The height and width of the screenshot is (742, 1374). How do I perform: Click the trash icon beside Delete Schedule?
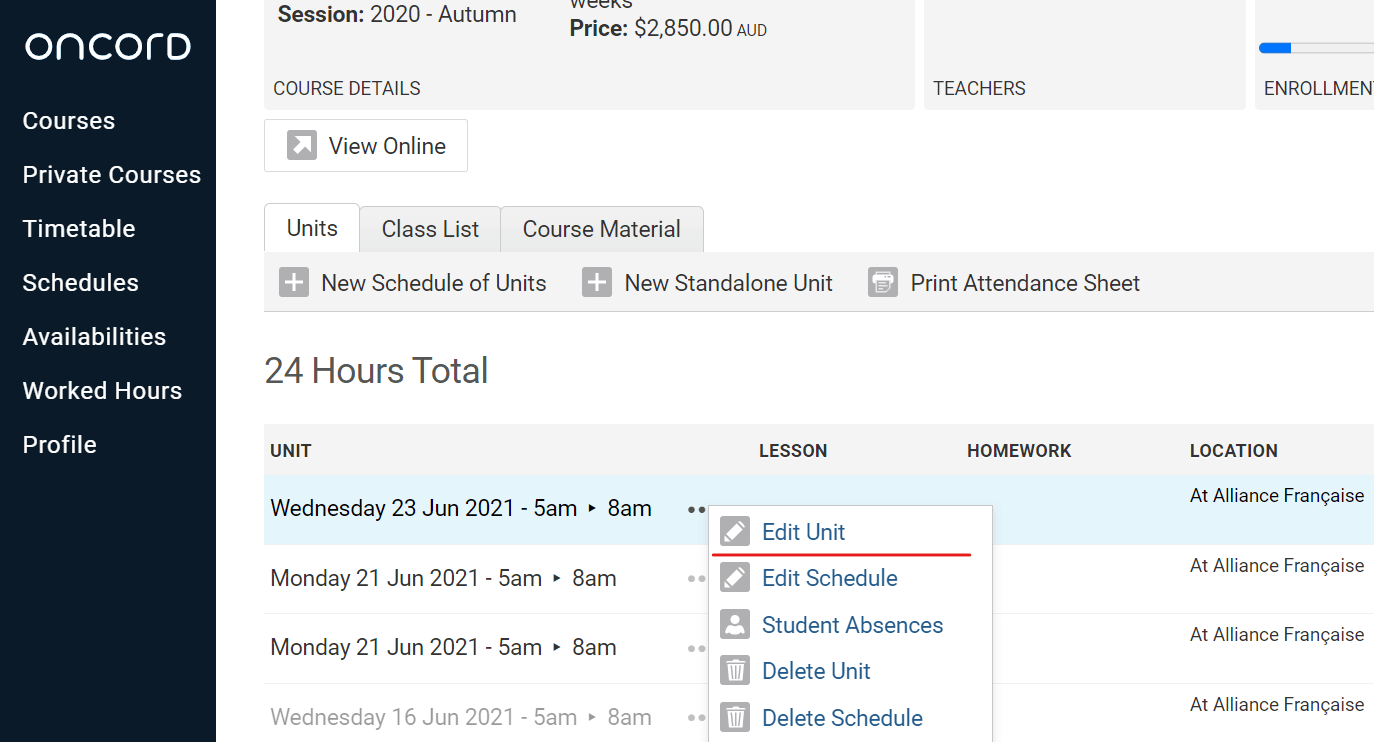pos(735,718)
